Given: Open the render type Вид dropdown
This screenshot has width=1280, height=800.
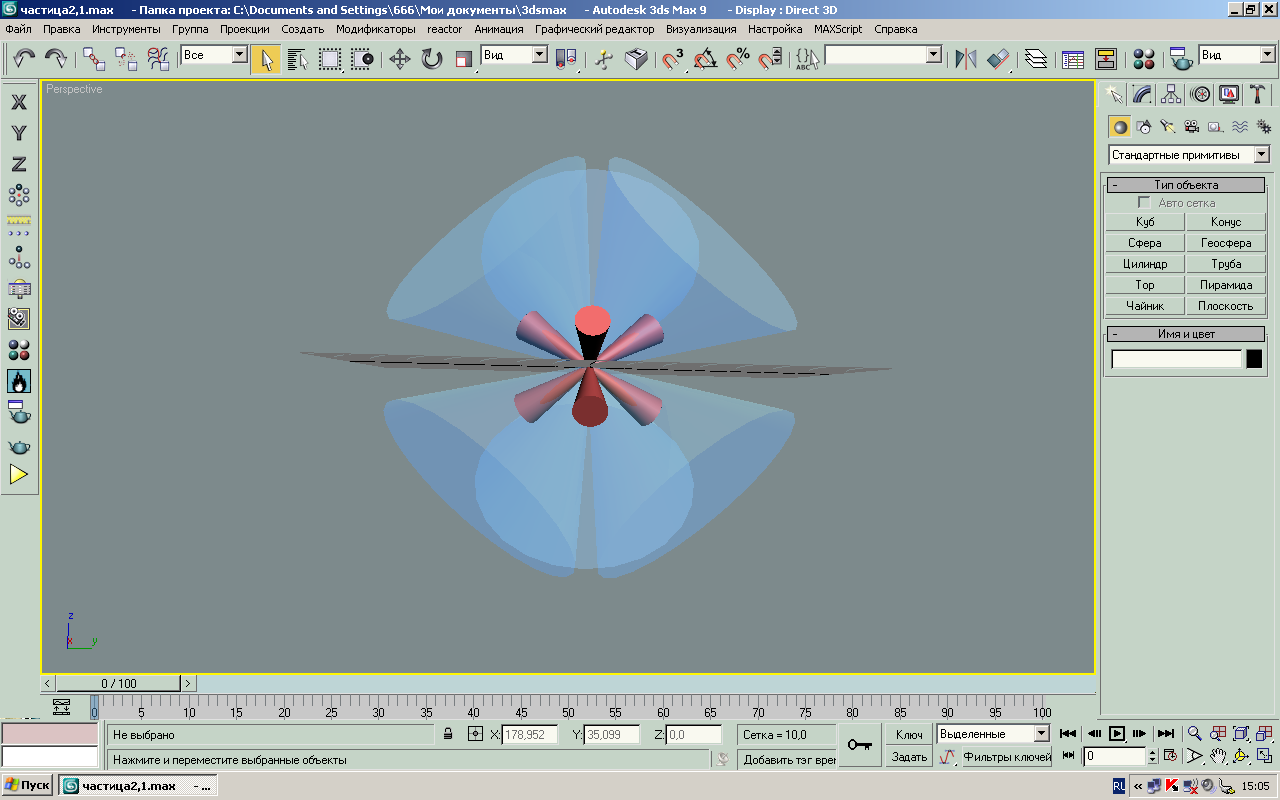Looking at the screenshot, I should click(1236, 55).
